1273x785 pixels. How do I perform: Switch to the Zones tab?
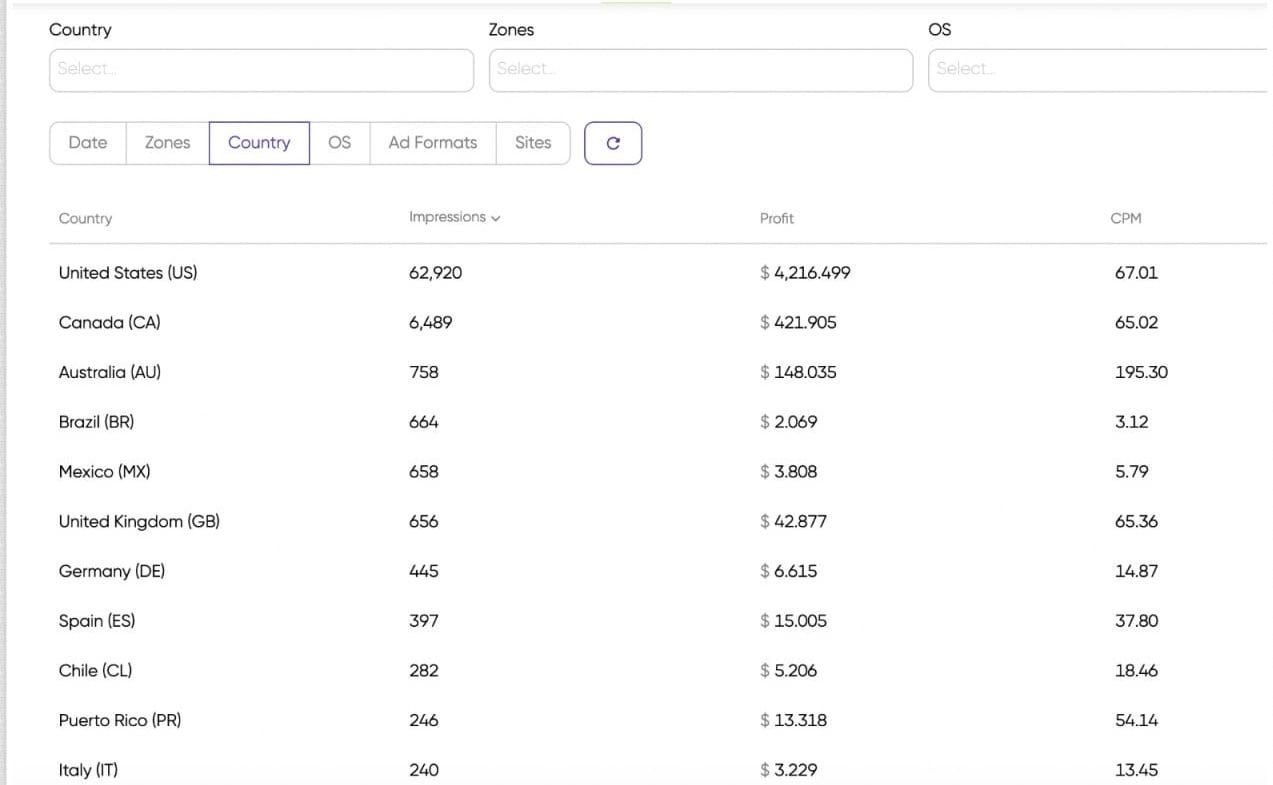click(x=166, y=142)
